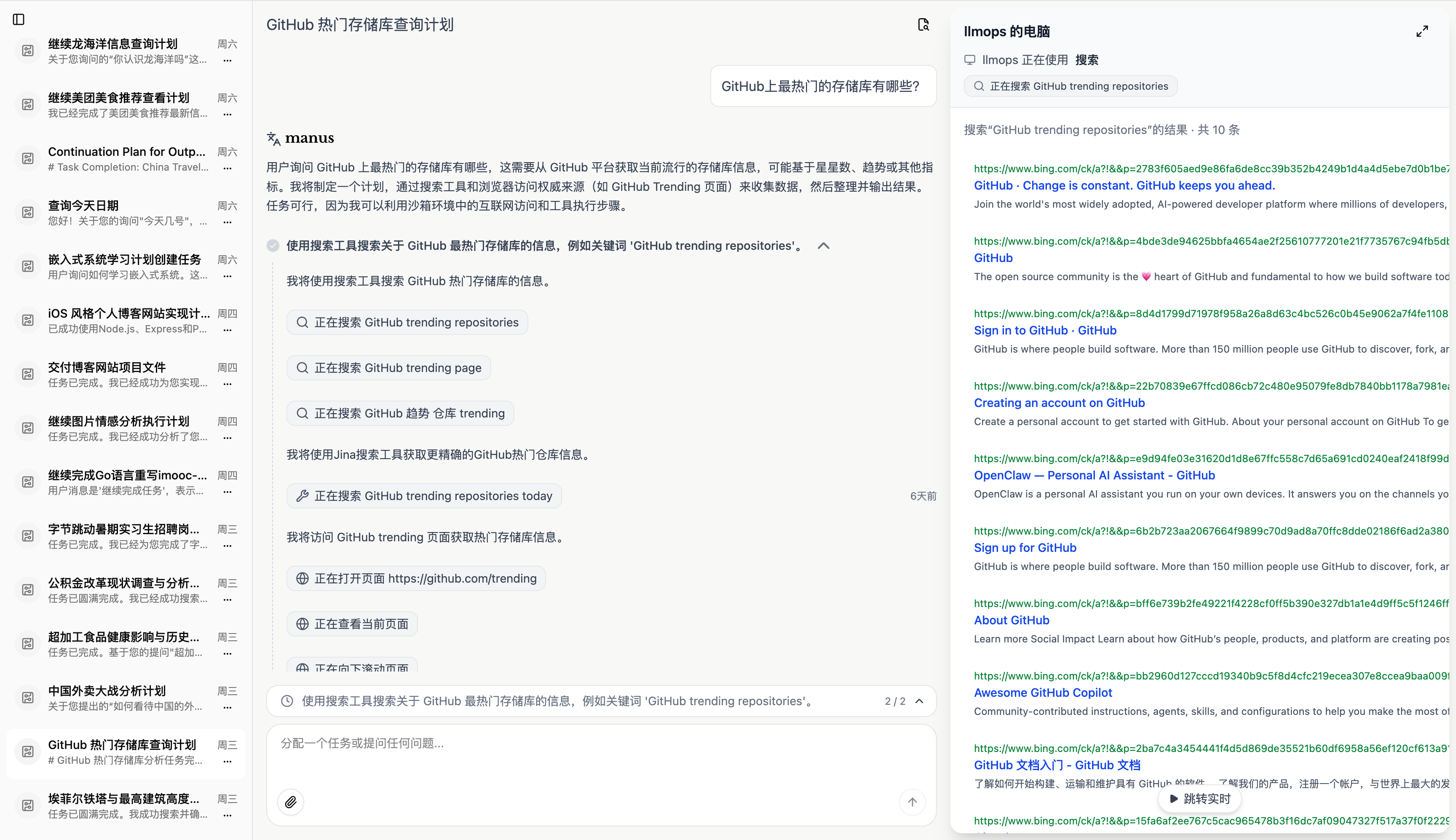Open result 'GitHub · Change is constant' link

(x=1124, y=186)
